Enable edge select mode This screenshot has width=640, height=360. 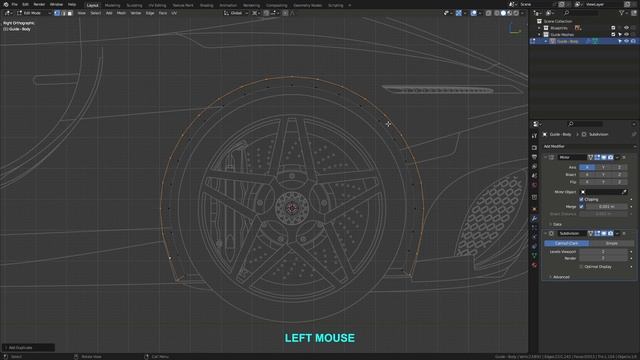(63, 13)
